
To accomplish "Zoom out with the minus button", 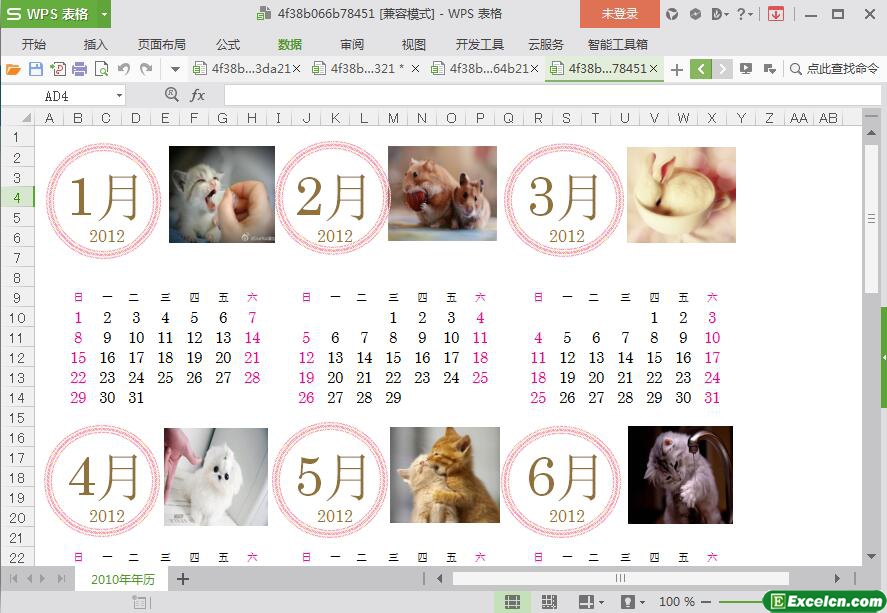I will 706,602.
